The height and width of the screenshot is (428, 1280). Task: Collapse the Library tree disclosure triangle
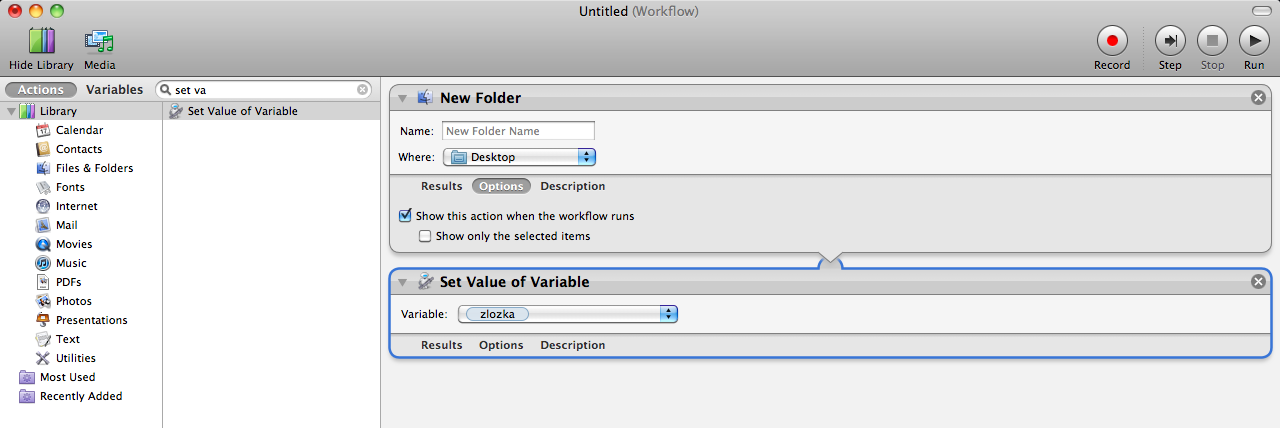[10, 111]
